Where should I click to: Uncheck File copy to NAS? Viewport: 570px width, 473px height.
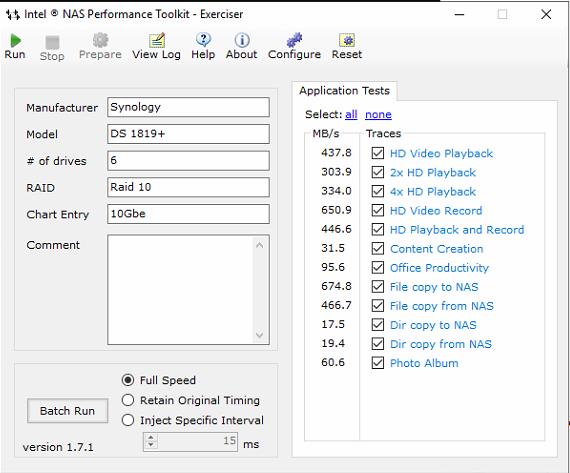tap(378, 286)
